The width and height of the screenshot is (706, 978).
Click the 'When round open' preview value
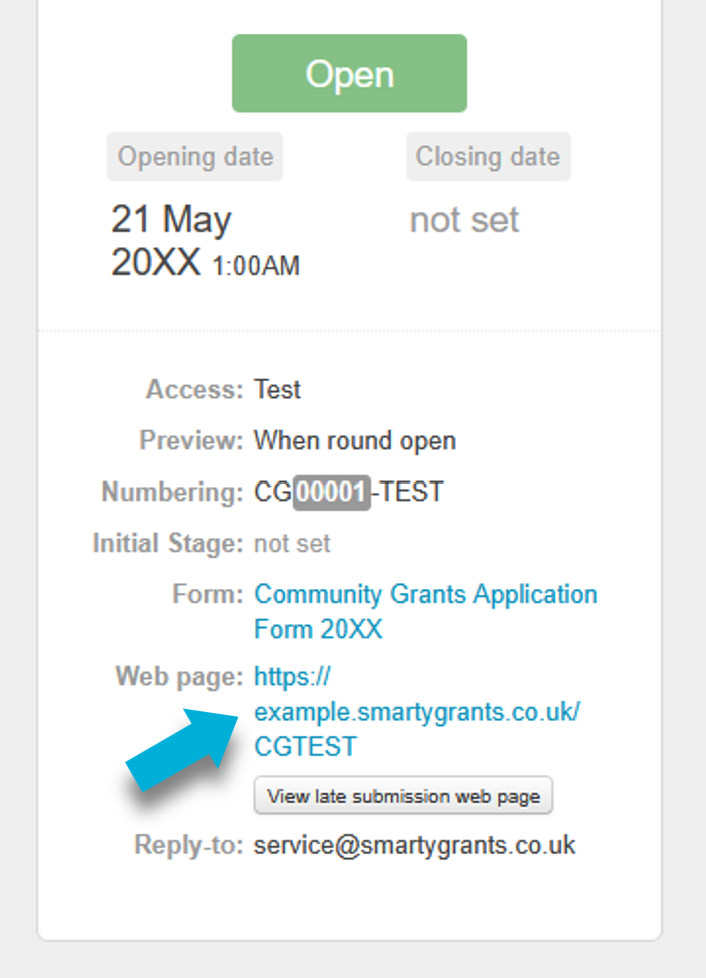(x=355, y=440)
